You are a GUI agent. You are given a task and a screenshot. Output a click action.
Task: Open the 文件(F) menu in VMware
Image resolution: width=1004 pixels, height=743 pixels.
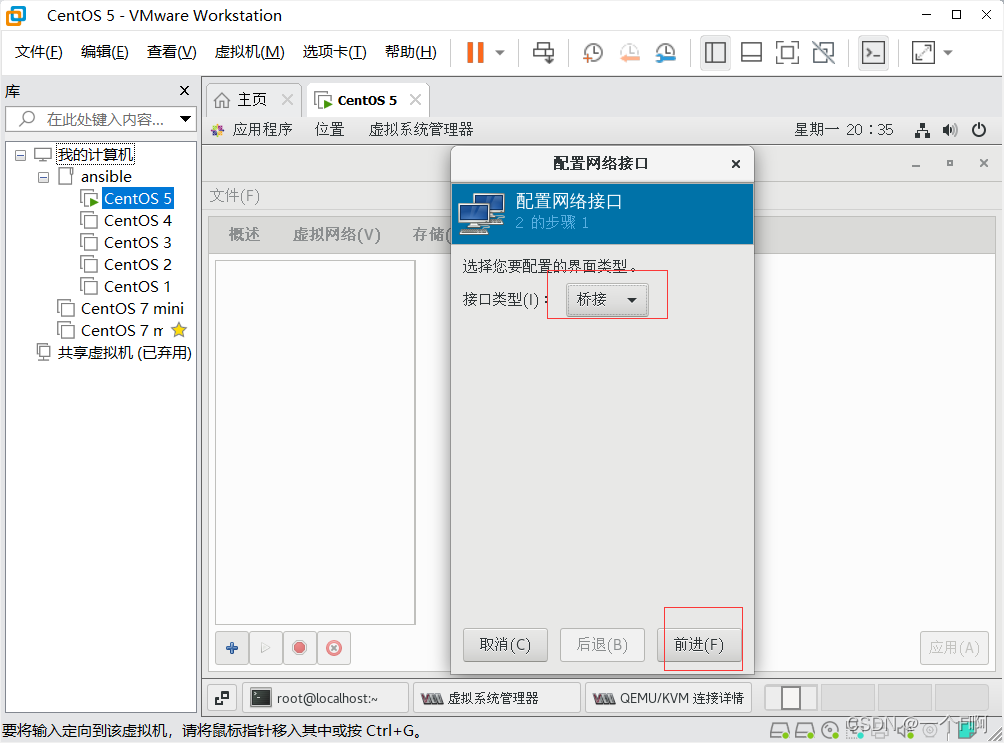click(38, 52)
